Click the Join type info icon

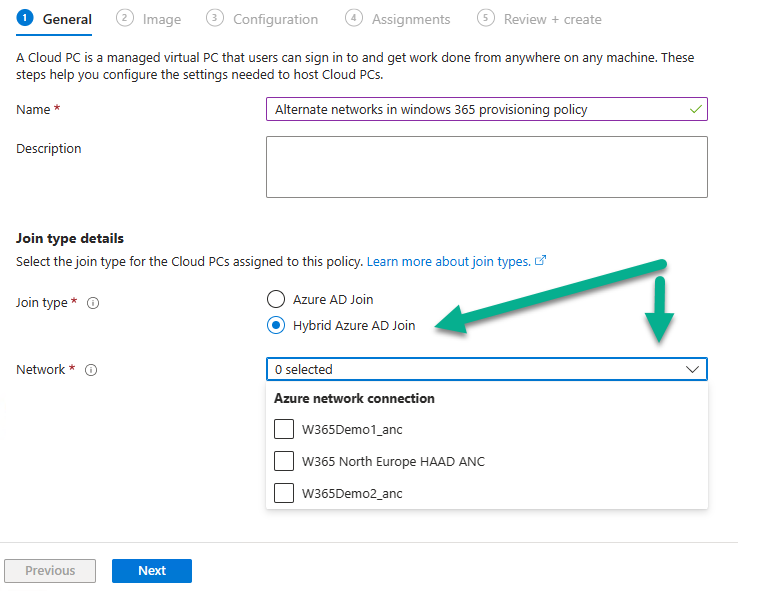click(x=93, y=303)
